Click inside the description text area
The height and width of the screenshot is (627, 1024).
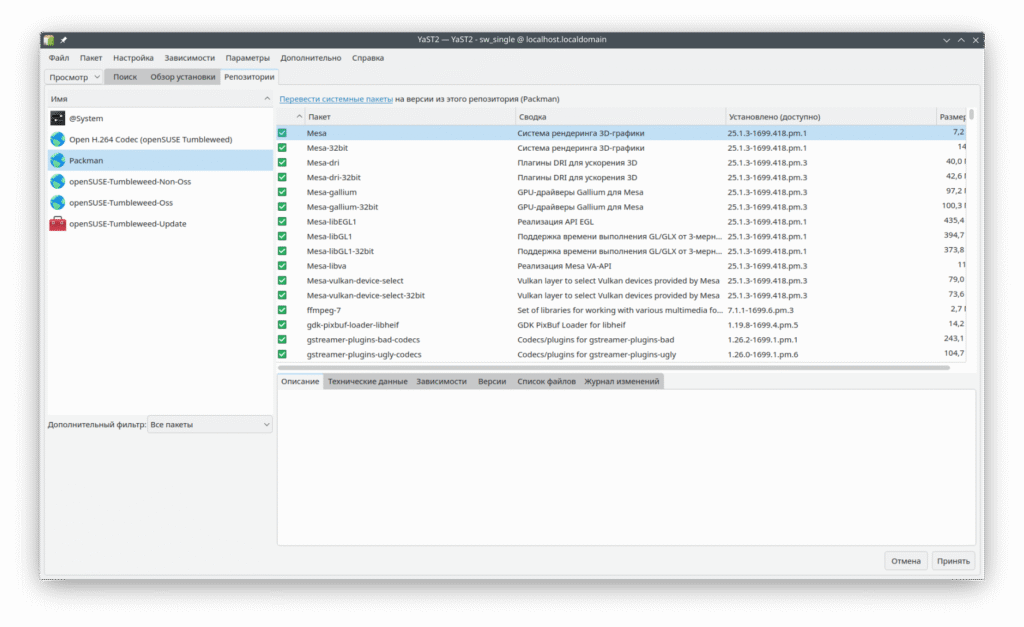click(626, 467)
